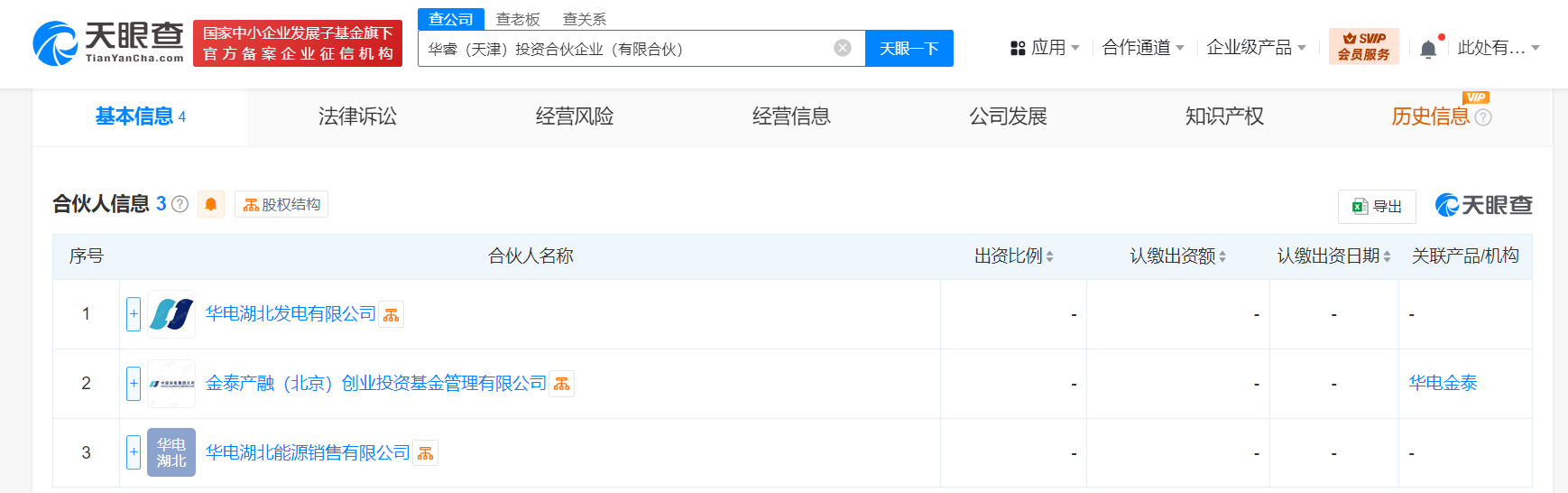Screen dimensions: 1568x493
Task: Select the 公司发展 tab
Action: point(1008,116)
